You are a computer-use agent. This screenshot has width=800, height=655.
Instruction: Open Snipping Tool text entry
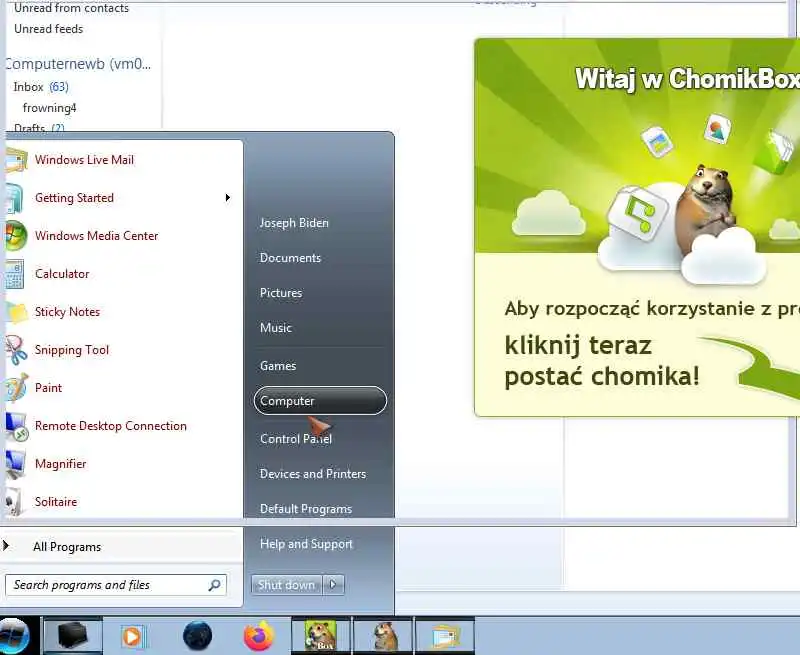tap(71, 350)
